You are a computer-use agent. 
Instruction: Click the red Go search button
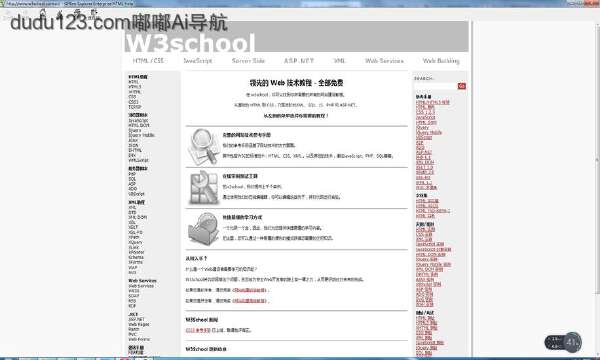461,86
